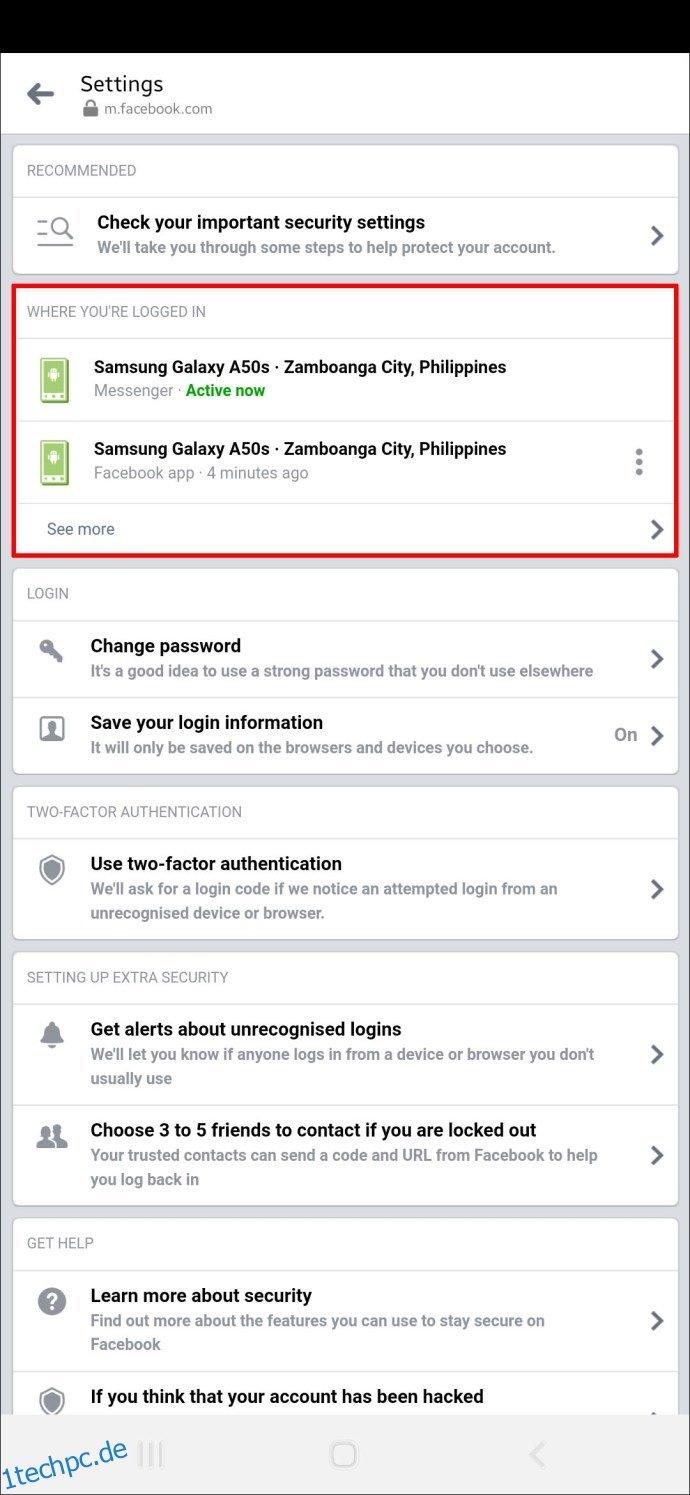
Task: Open chevron for Check your important security settings
Action: pos(657,235)
